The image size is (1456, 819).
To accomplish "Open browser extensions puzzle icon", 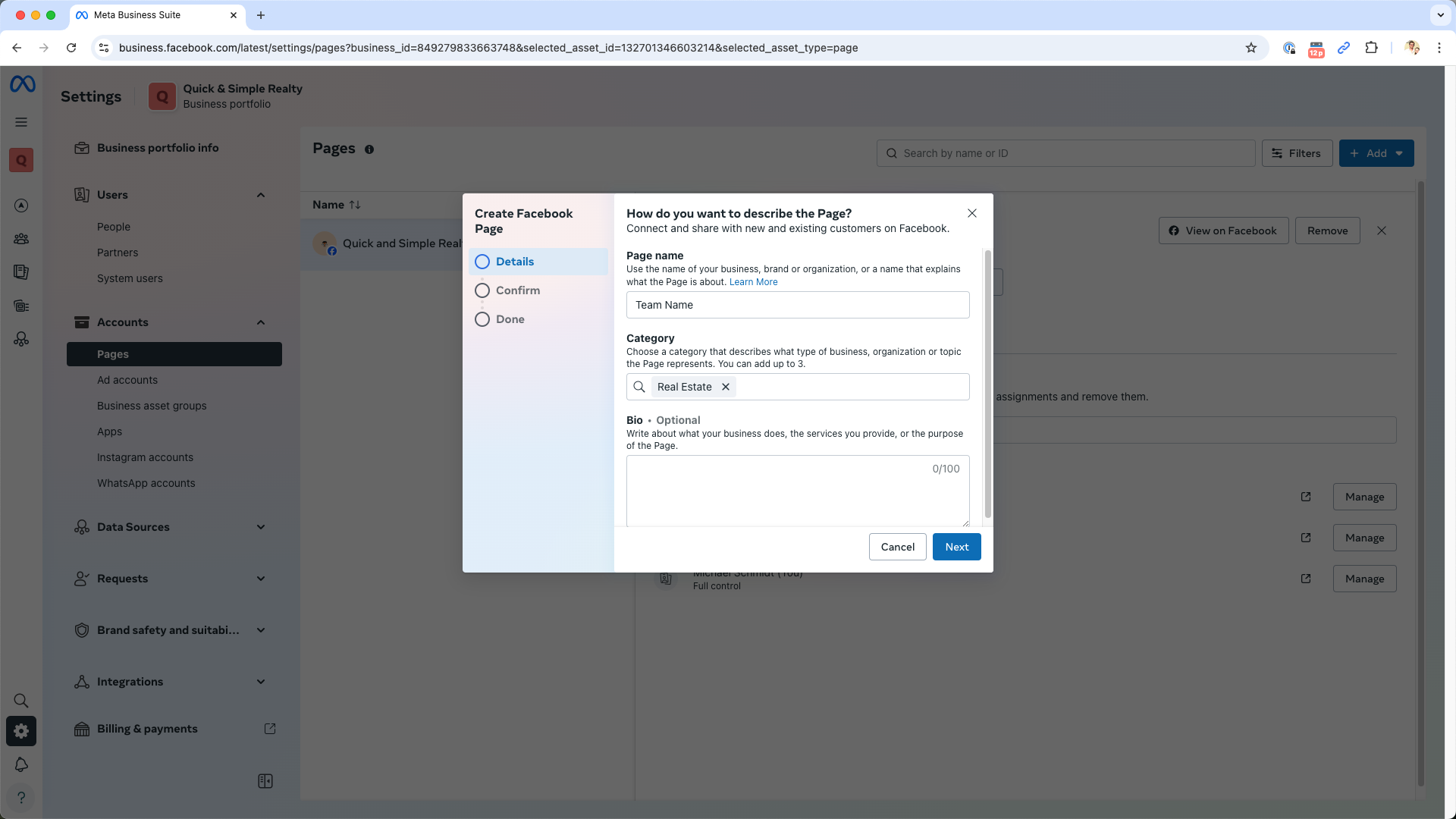I will [1371, 48].
